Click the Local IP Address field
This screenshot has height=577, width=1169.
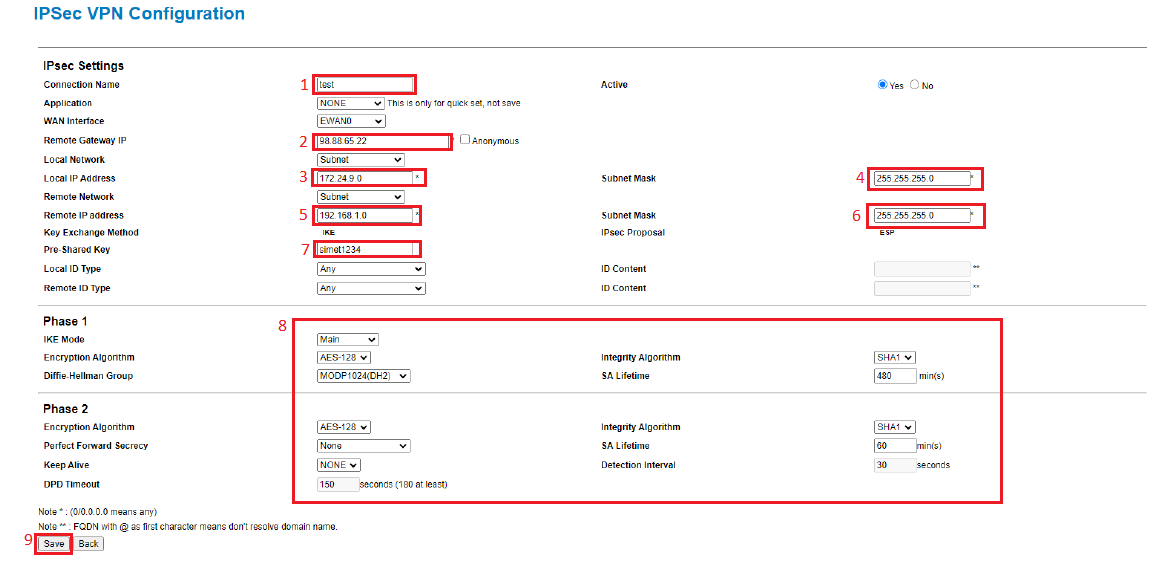pos(364,178)
